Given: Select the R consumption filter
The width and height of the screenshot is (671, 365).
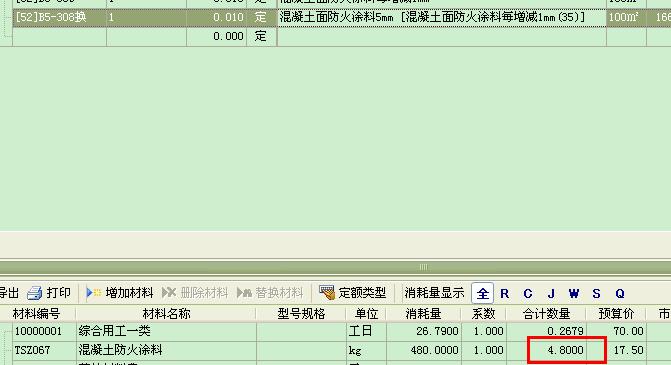Looking at the screenshot, I should coord(505,294).
